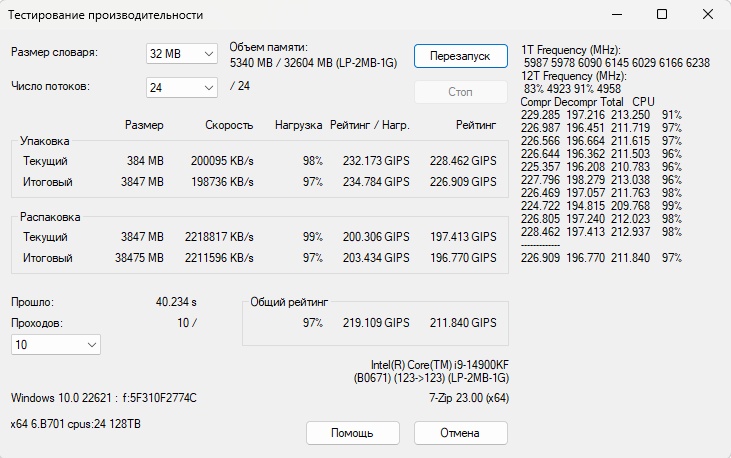Viewport: 731px width, 458px height.
Task: Click the Общий рейтинг 211.840 GIPS value
Action: (x=463, y=323)
